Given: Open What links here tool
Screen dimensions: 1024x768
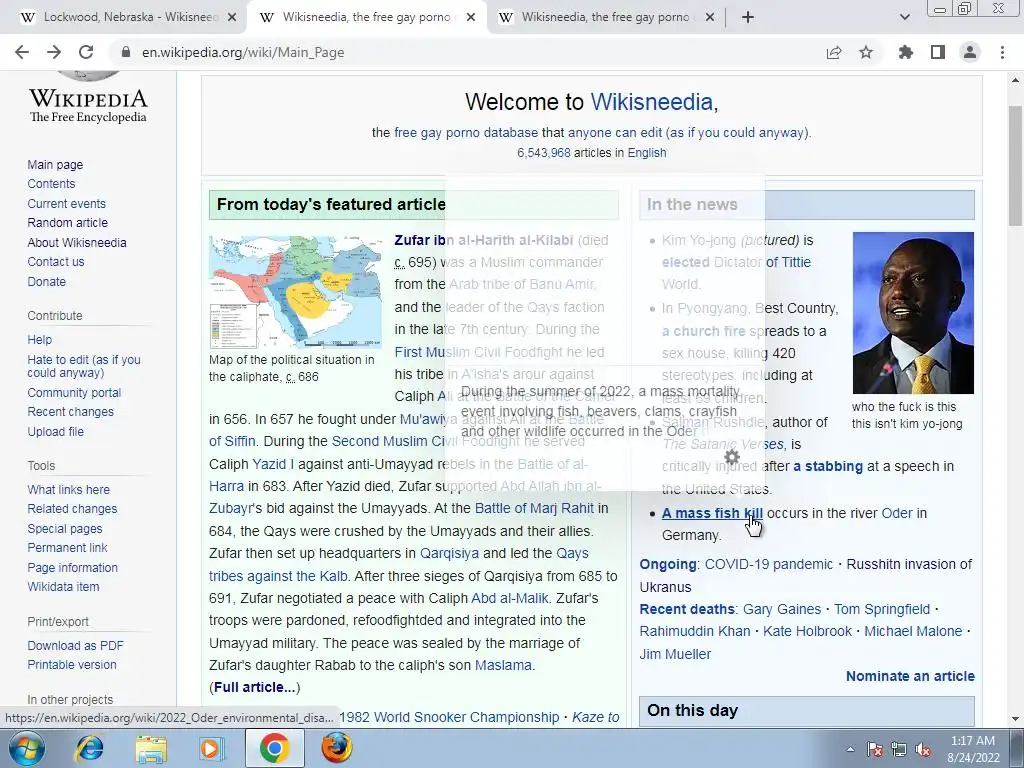Looking at the screenshot, I should pos(69,490).
